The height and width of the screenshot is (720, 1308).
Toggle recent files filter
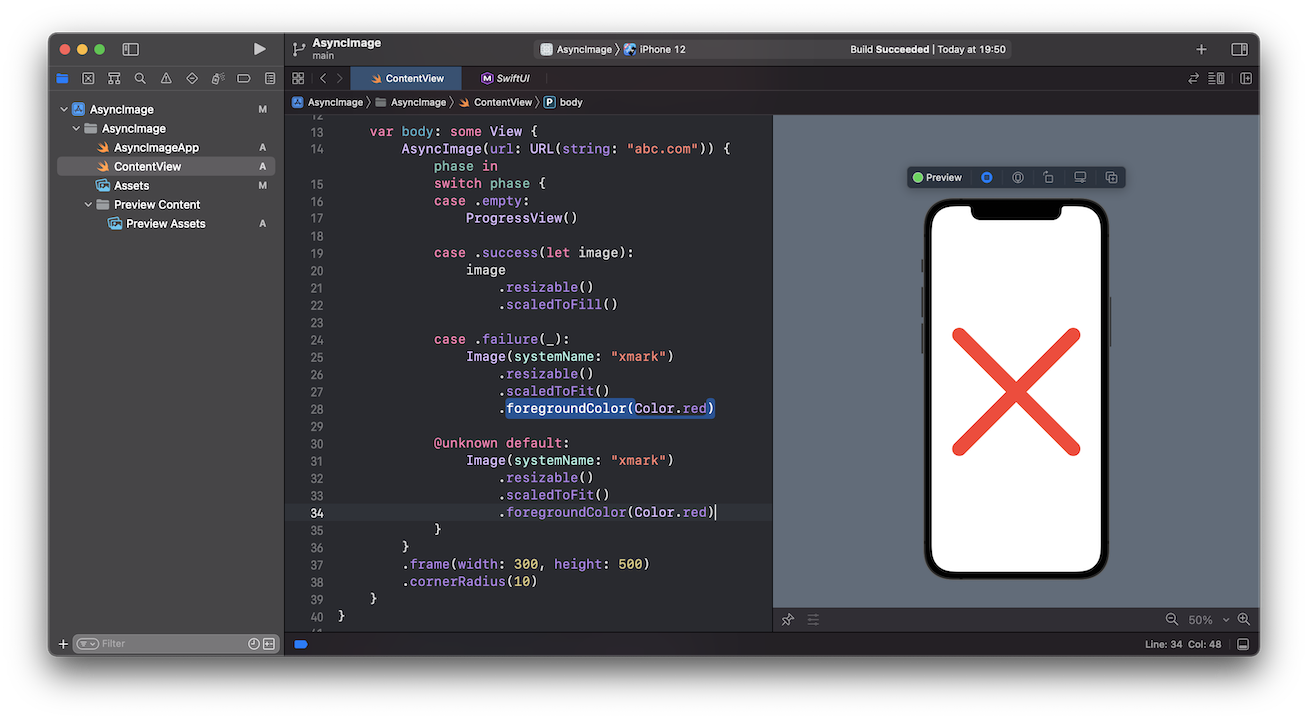254,644
